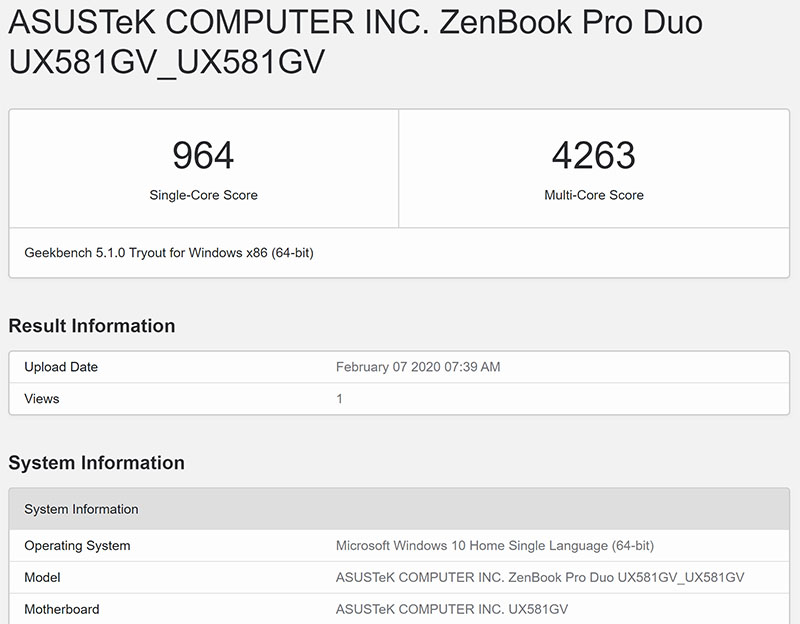Click the February 07 2020 upload date value

point(418,367)
